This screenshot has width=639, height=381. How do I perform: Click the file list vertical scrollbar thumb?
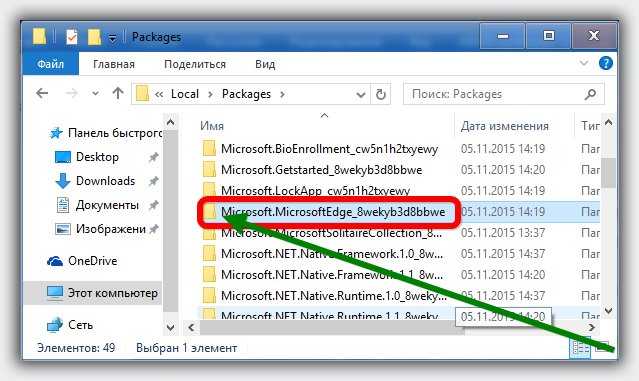coord(608,173)
